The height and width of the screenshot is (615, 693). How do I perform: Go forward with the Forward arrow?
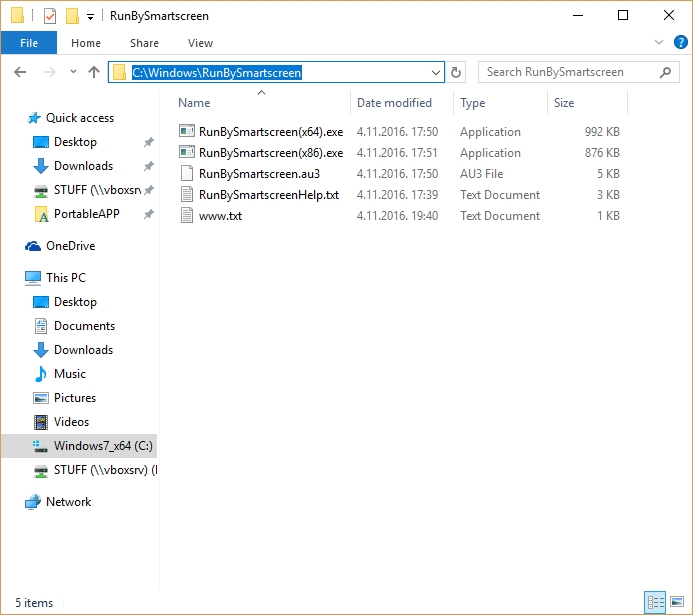click(x=50, y=72)
